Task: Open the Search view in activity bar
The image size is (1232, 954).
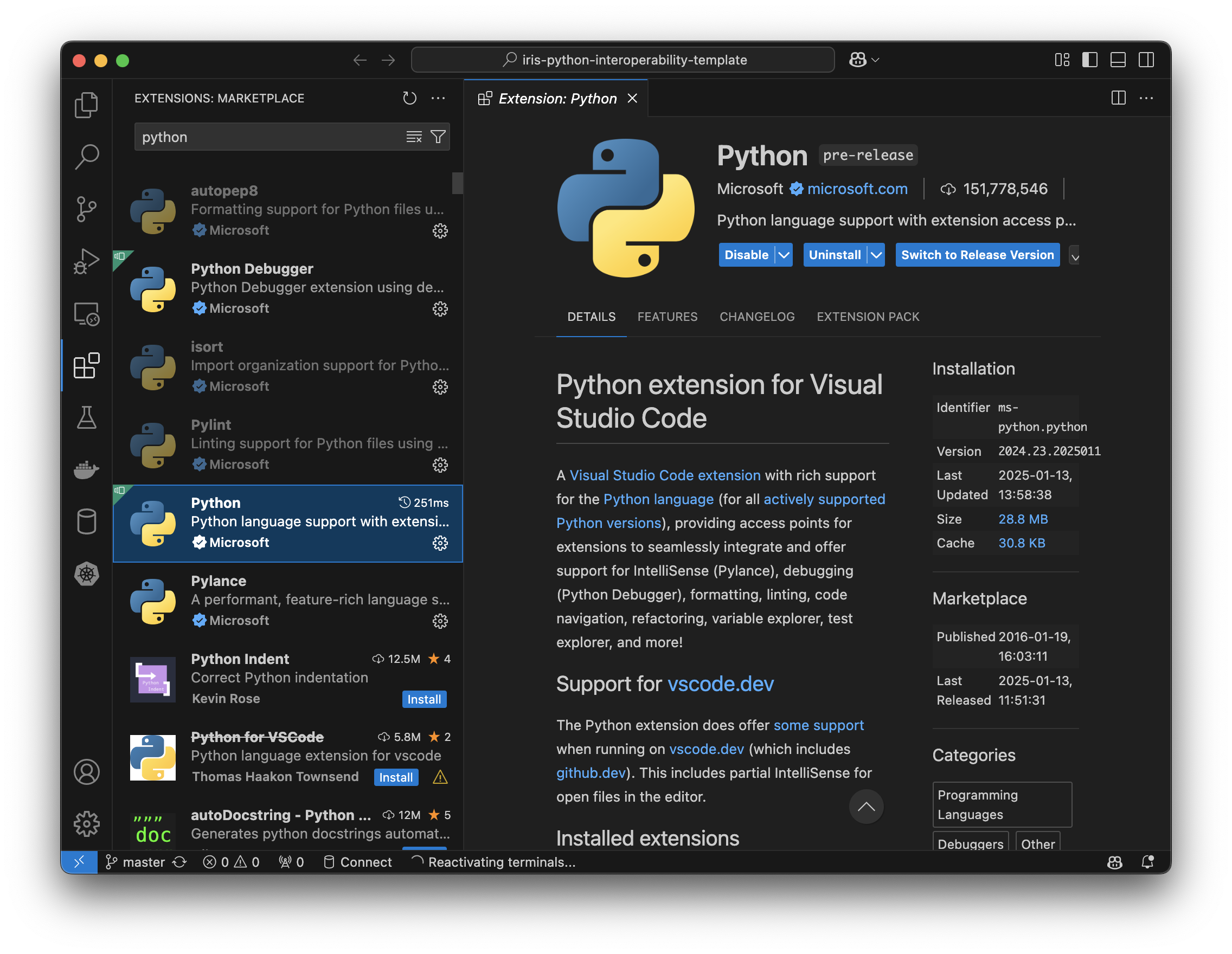Action: point(86,157)
